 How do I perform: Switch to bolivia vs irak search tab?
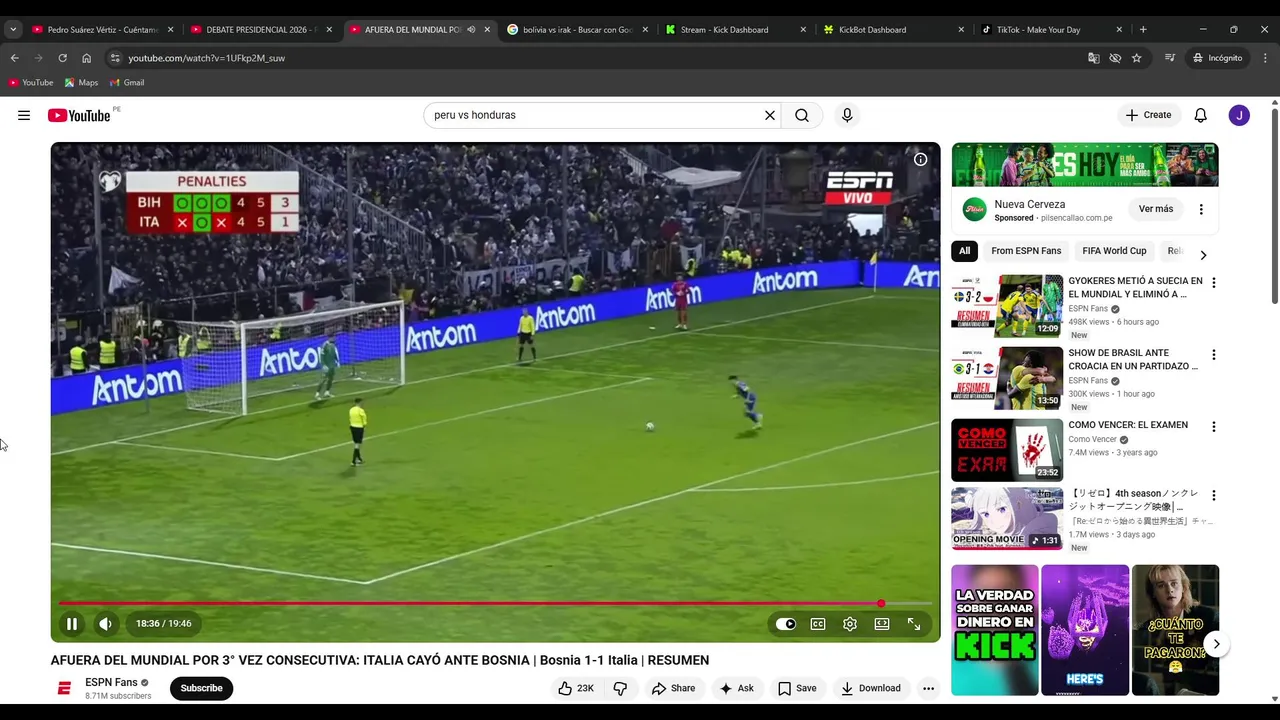click(577, 30)
